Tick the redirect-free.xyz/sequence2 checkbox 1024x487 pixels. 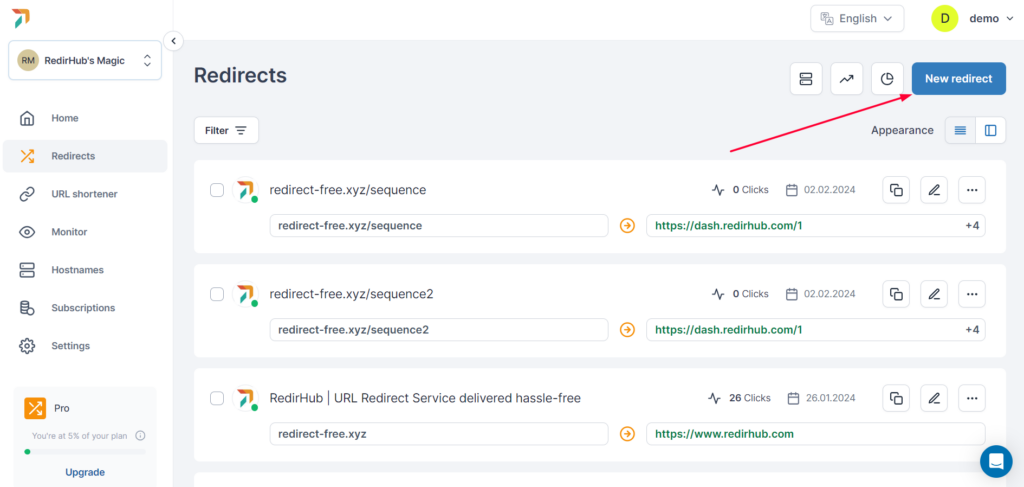tap(217, 294)
